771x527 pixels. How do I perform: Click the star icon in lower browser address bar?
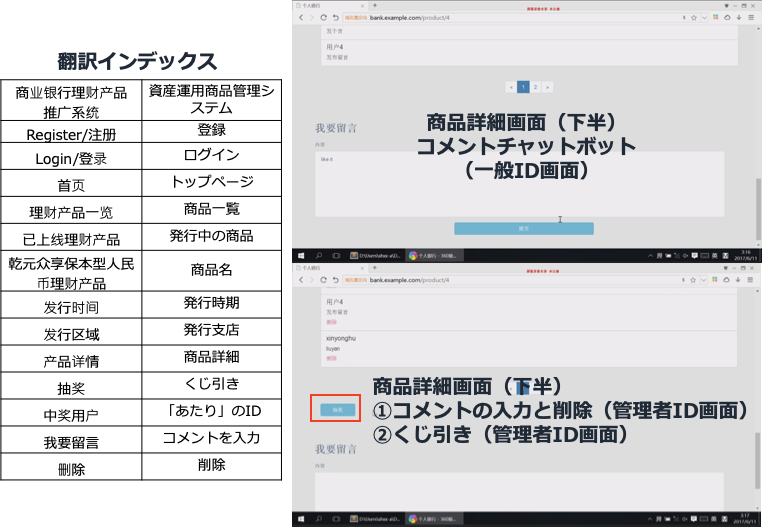pyautogui.click(x=693, y=280)
